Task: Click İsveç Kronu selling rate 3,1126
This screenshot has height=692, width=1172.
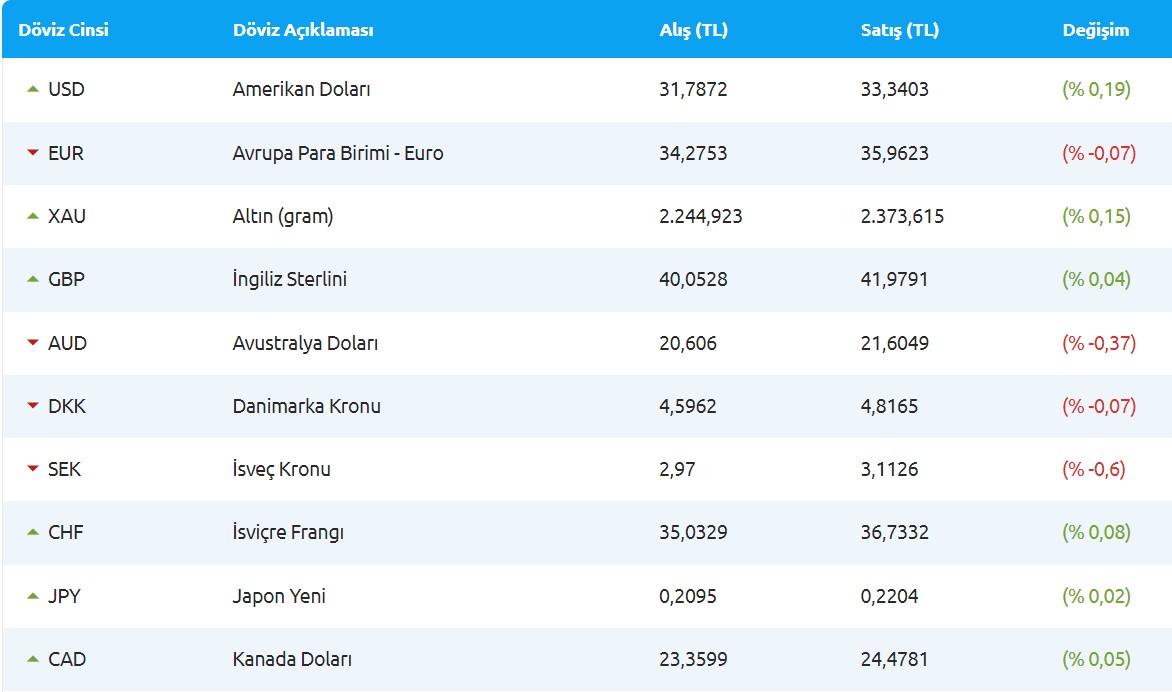Action: coord(889,469)
